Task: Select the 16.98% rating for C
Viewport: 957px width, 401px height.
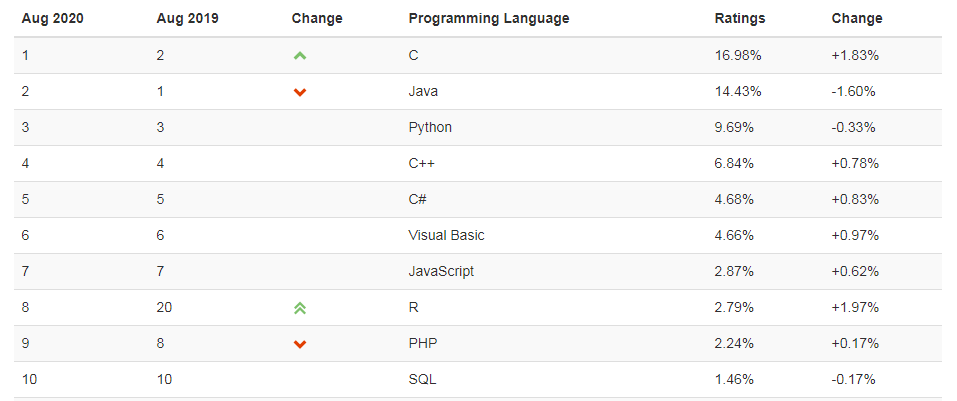Action: click(x=738, y=56)
